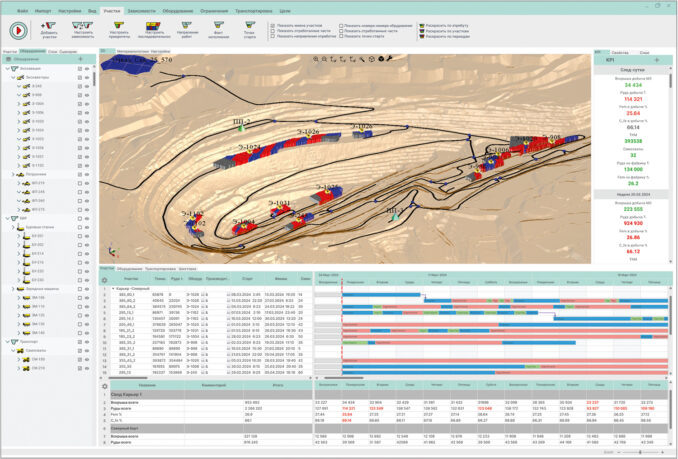
Task: Click the first blue Gantt bar in the chart
Action: coord(381,295)
